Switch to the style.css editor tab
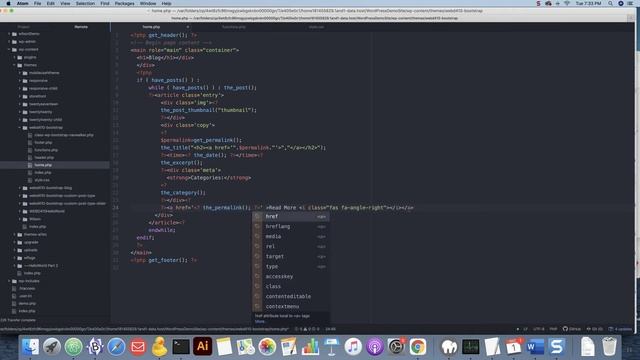Image resolution: width=640 pixels, height=360 pixels. point(316,27)
